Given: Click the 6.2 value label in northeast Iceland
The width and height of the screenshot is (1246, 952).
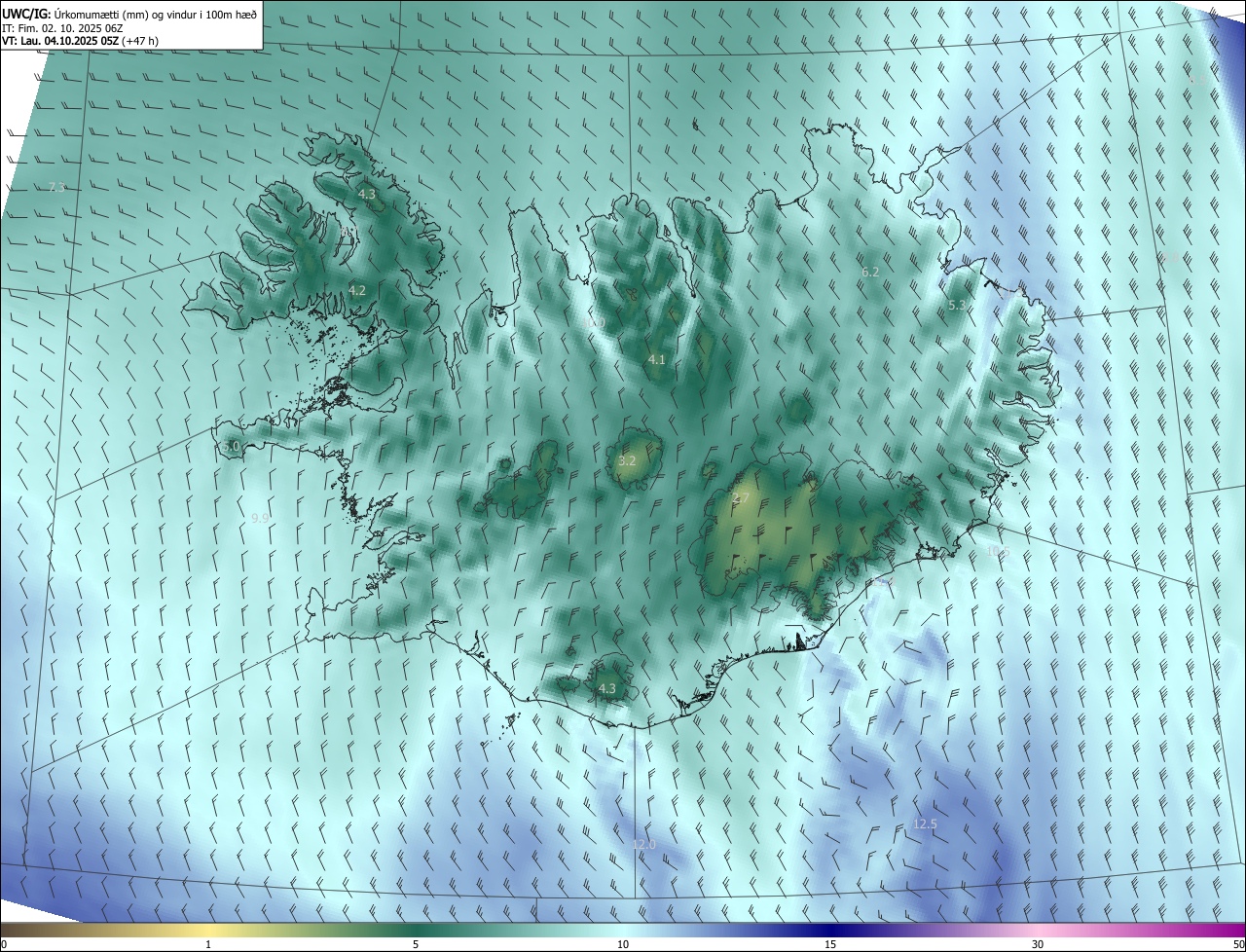Looking at the screenshot, I should (x=870, y=273).
